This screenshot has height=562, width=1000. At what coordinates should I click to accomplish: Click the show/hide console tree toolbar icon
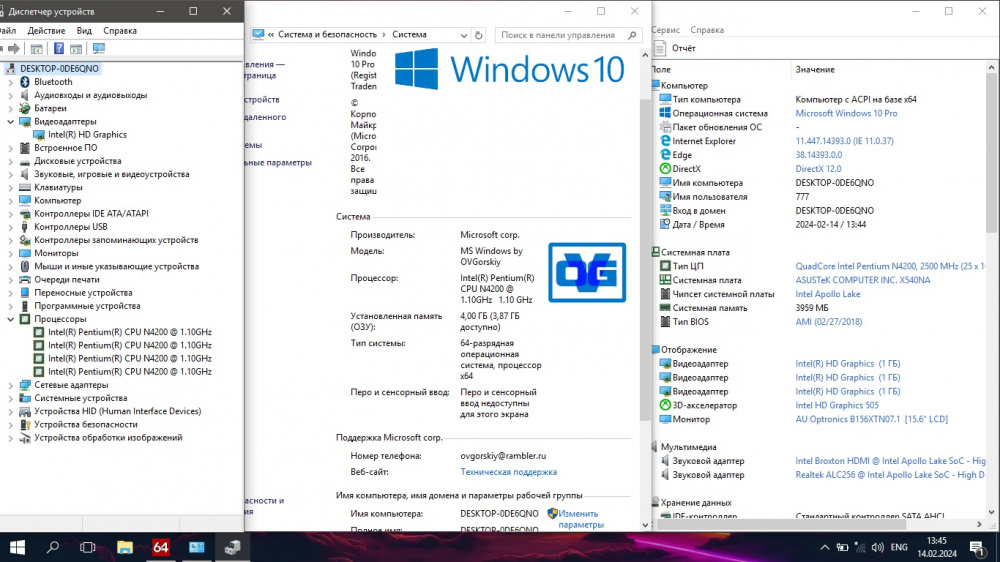(36, 48)
